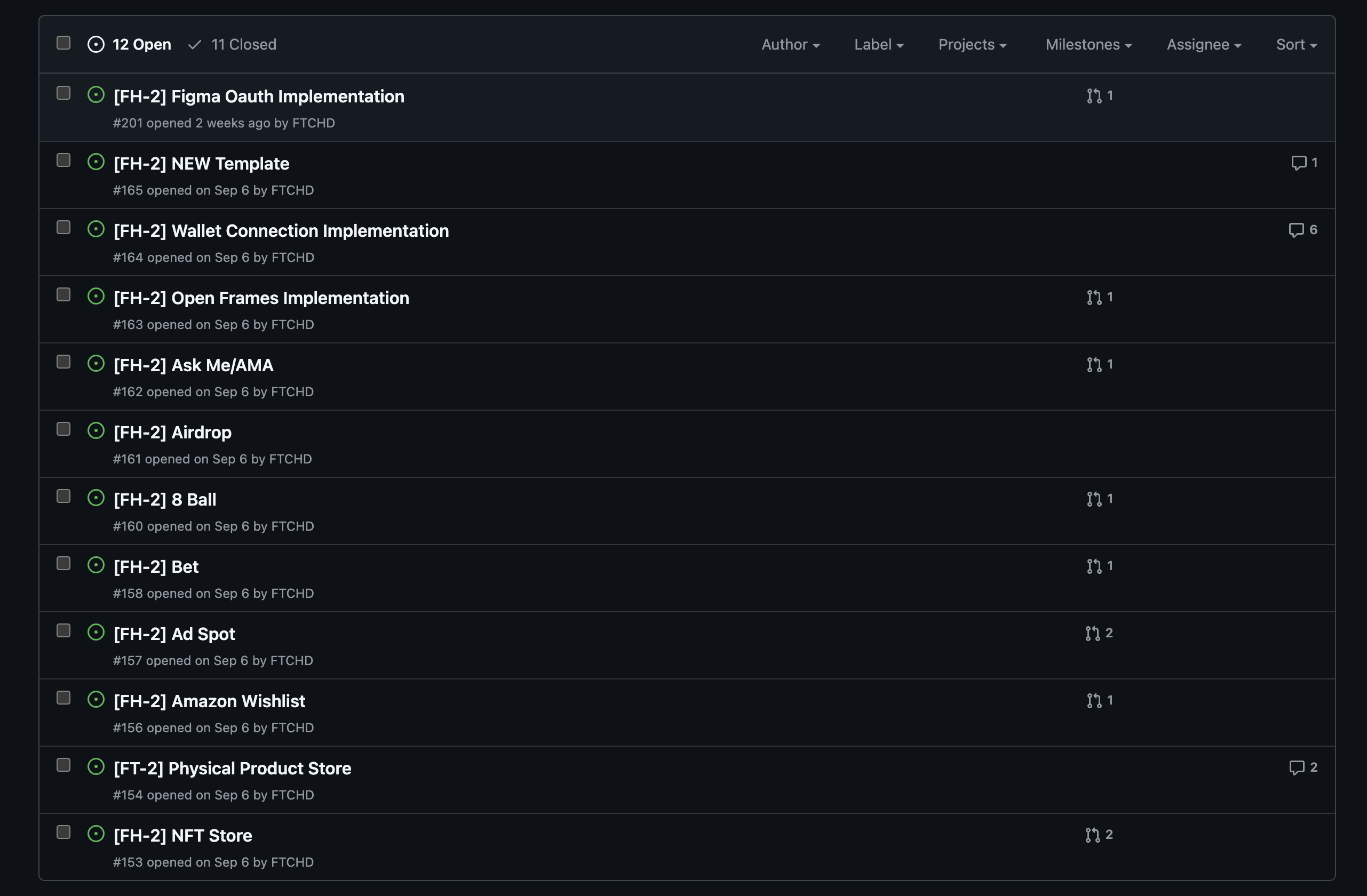Click open status icon of NFT Store issue
This screenshot has width=1367, height=896.
pos(96,834)
